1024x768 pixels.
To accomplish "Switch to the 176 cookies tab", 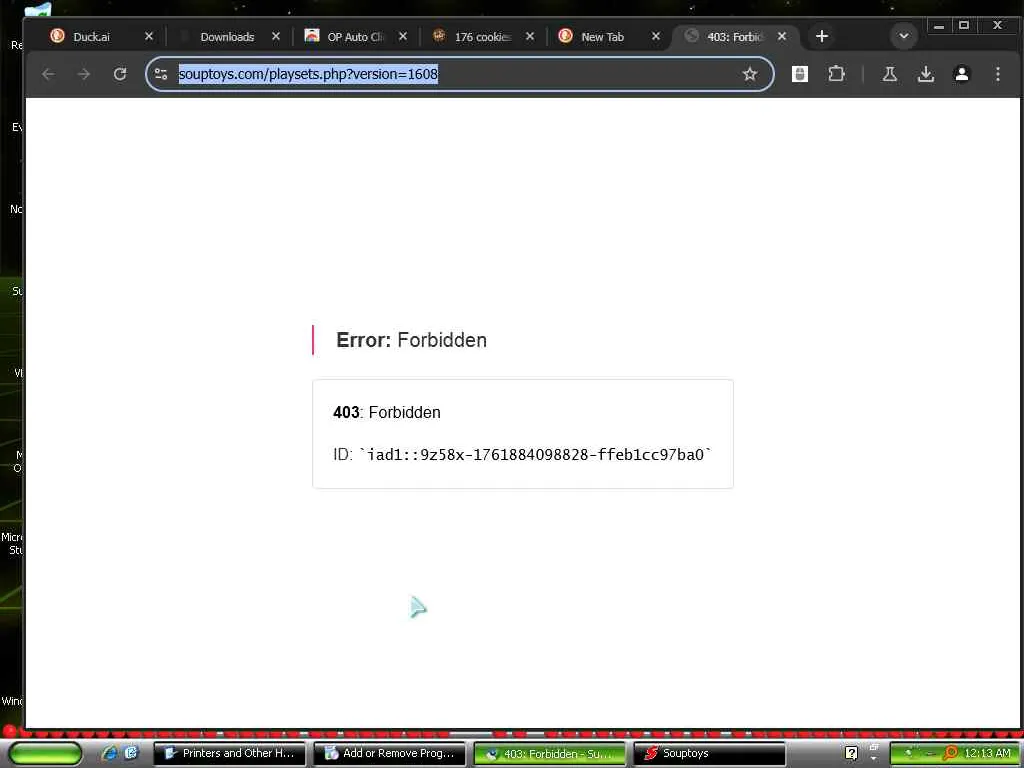I will tap(482, 37).
